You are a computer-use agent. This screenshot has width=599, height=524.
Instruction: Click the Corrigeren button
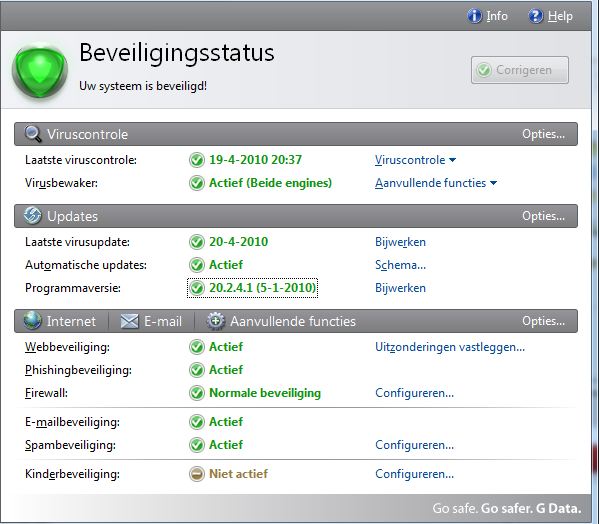tap(520, 70)
